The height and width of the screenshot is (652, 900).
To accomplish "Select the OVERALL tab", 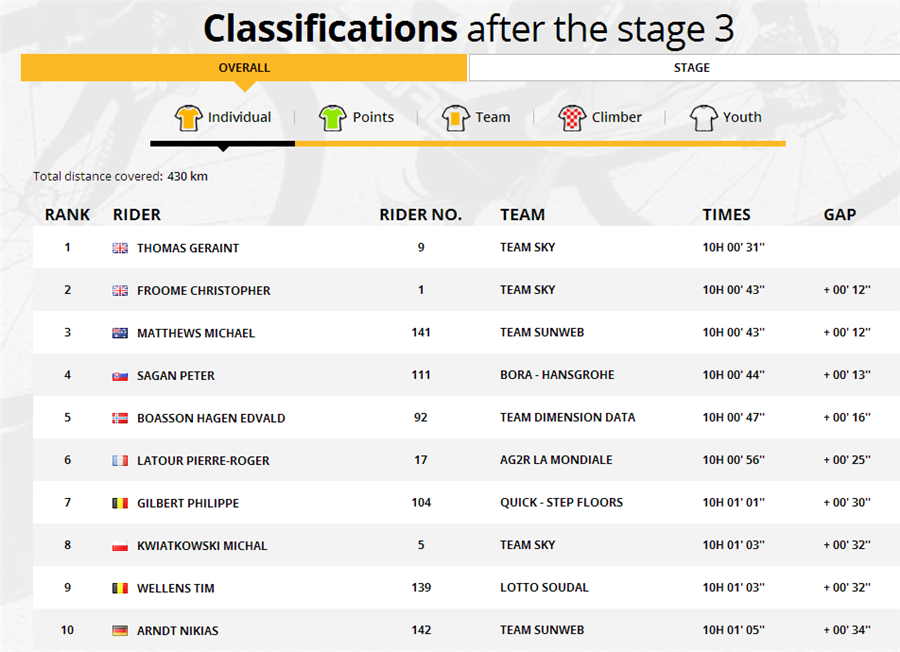I will [x=244, y=68].
